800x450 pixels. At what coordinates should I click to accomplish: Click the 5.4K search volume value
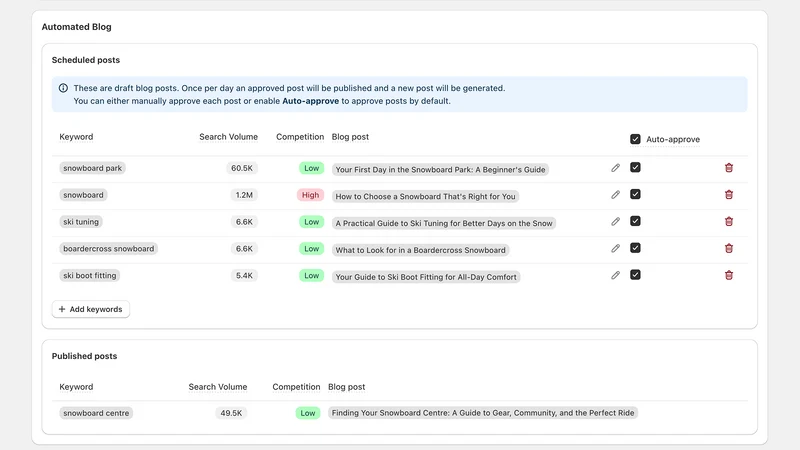tap(244, 276)
